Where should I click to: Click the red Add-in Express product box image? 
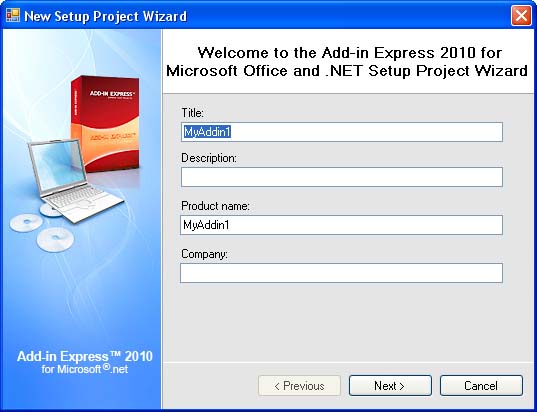click(x=105, y=123)
